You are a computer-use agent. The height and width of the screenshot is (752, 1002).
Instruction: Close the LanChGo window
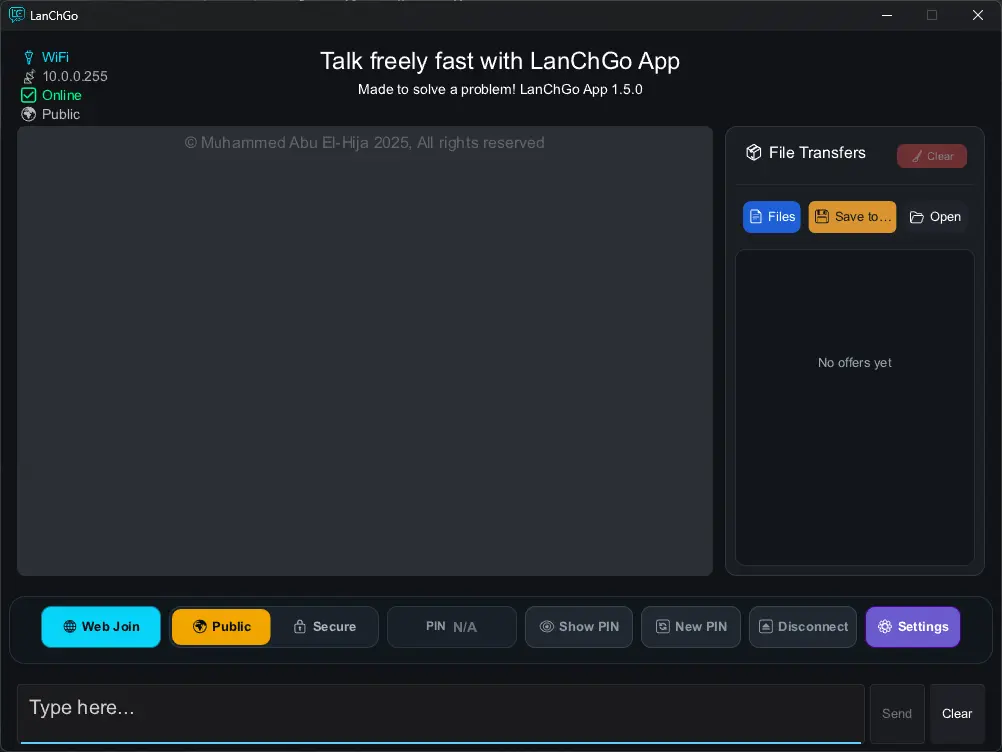click(x=977, y=15)
